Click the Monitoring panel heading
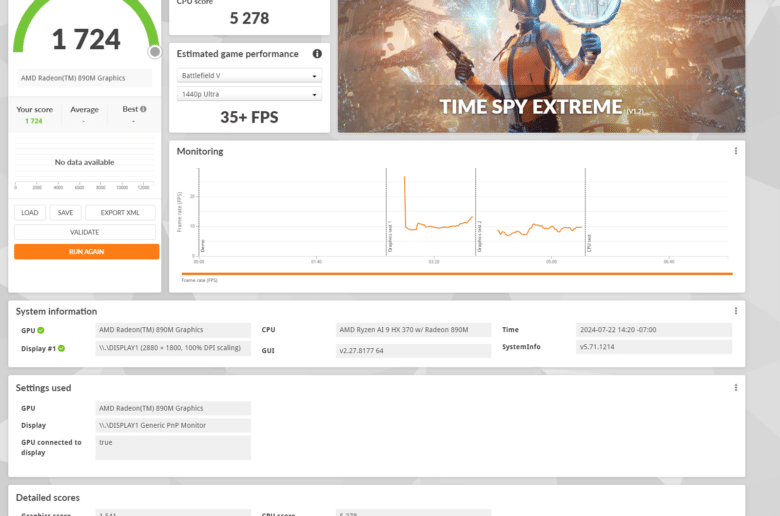780x516 pixels. 200,151
